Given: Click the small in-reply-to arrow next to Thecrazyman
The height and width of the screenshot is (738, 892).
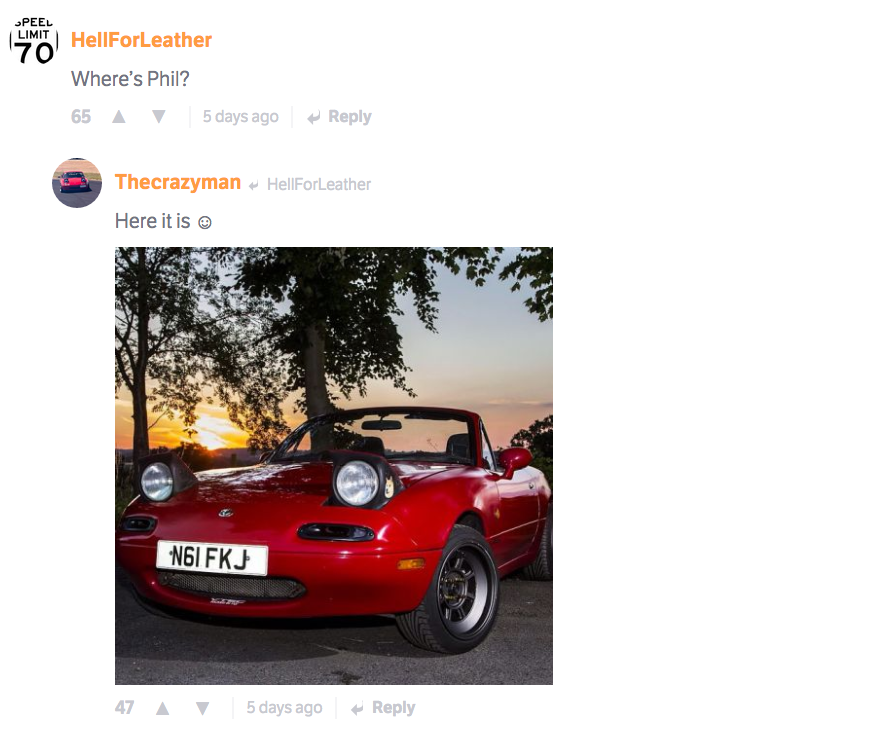Looking at the screenshot, I should 254,185.
